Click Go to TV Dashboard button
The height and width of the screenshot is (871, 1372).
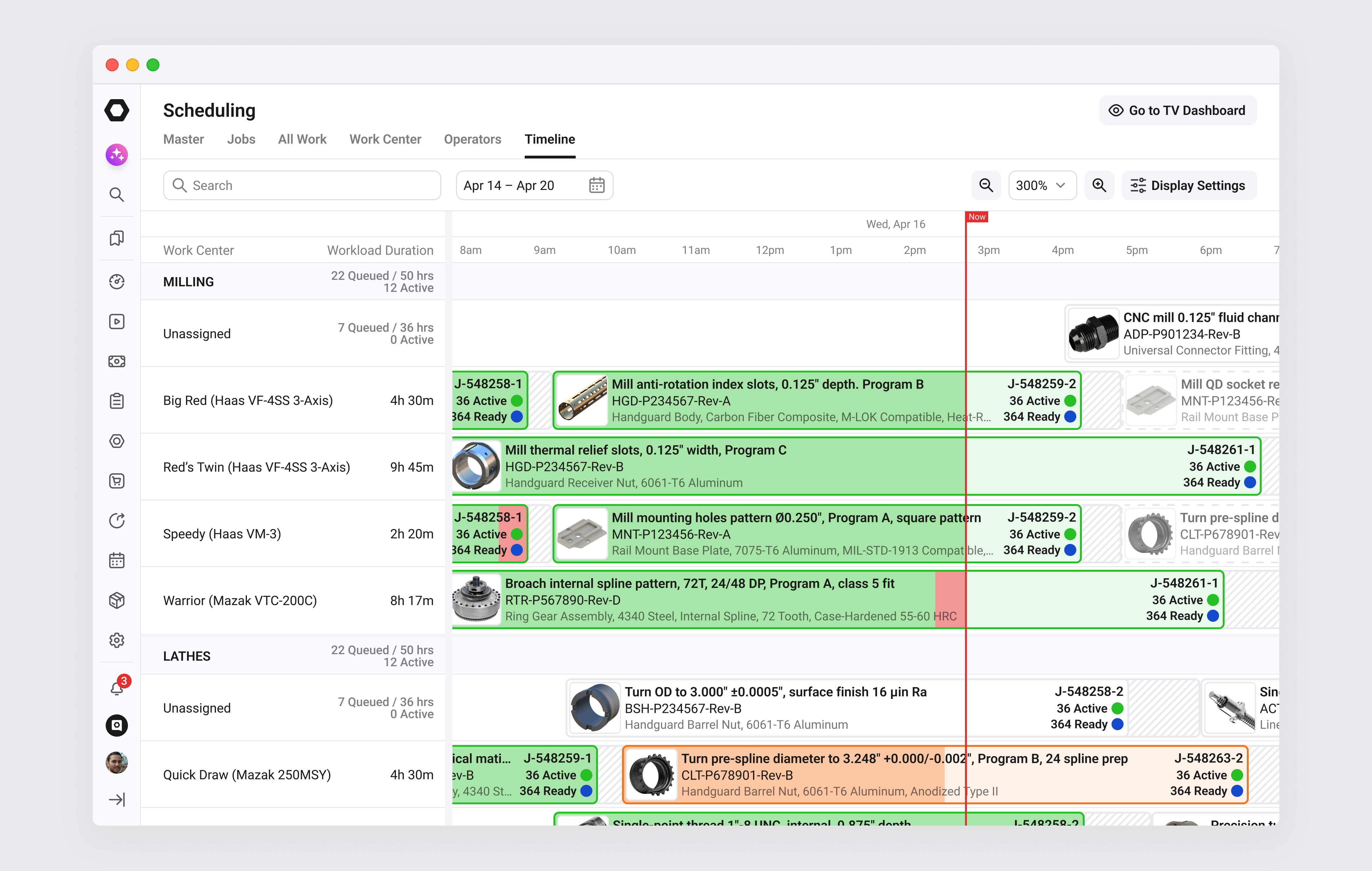1178,110
